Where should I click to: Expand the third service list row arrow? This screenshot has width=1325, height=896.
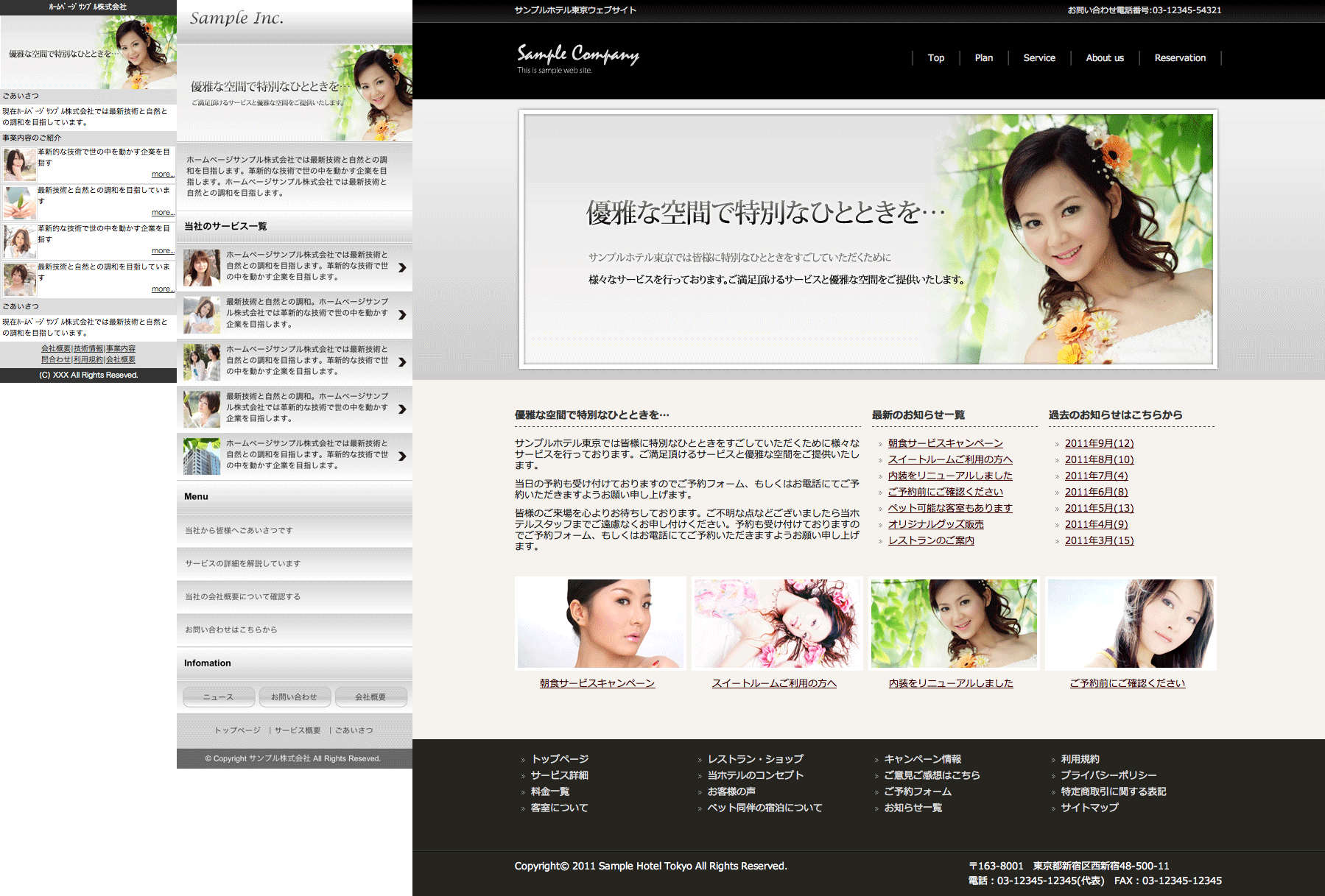[402, 361]
